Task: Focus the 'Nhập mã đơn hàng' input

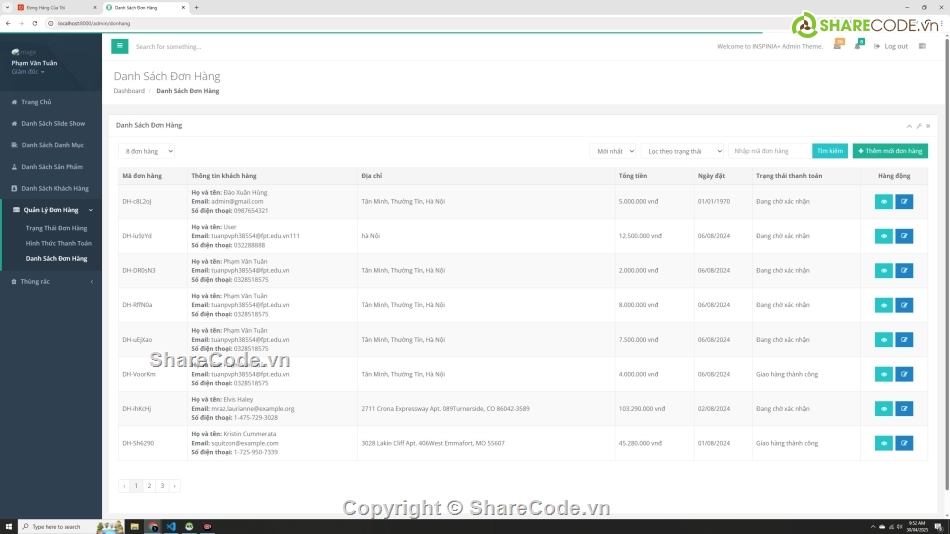Action: tap(769, 151)
